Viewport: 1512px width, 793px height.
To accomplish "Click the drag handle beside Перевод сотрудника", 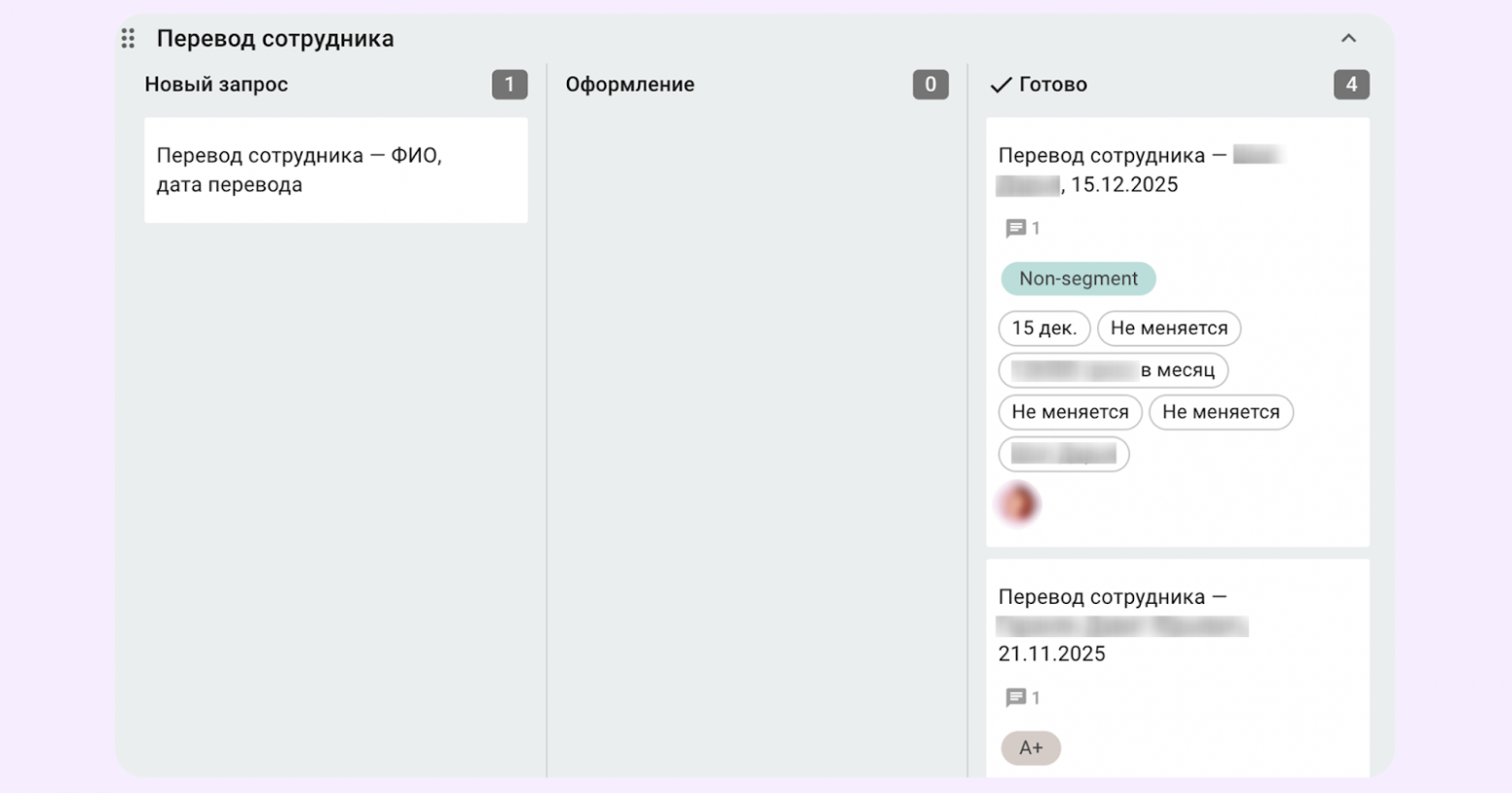I will click(127, 38).
